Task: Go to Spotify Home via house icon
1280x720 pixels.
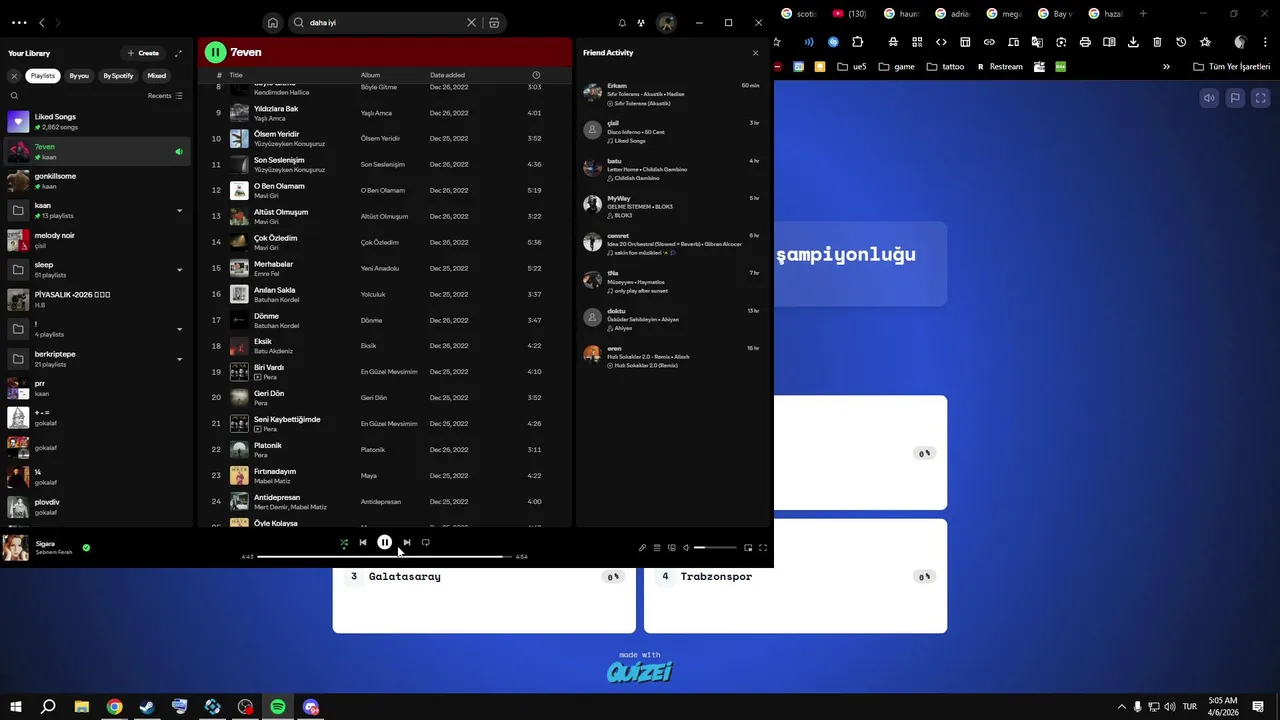Action: click(272, 22)
